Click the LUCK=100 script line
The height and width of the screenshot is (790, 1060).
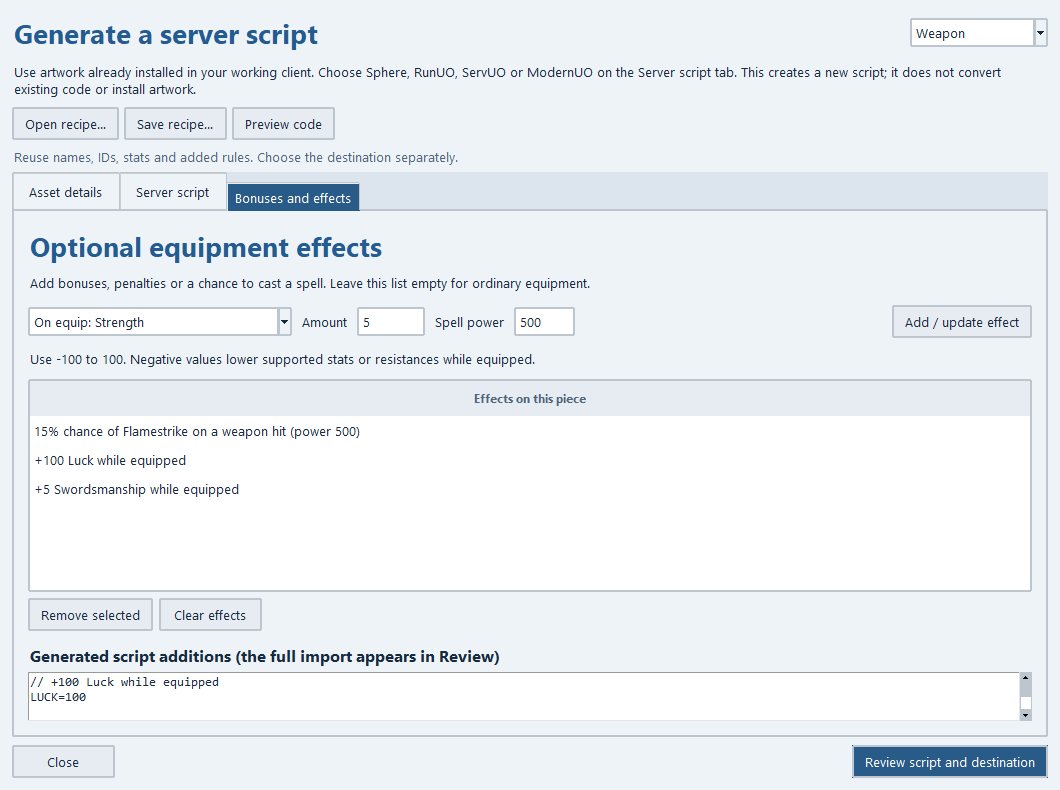(x=58, y=697)
